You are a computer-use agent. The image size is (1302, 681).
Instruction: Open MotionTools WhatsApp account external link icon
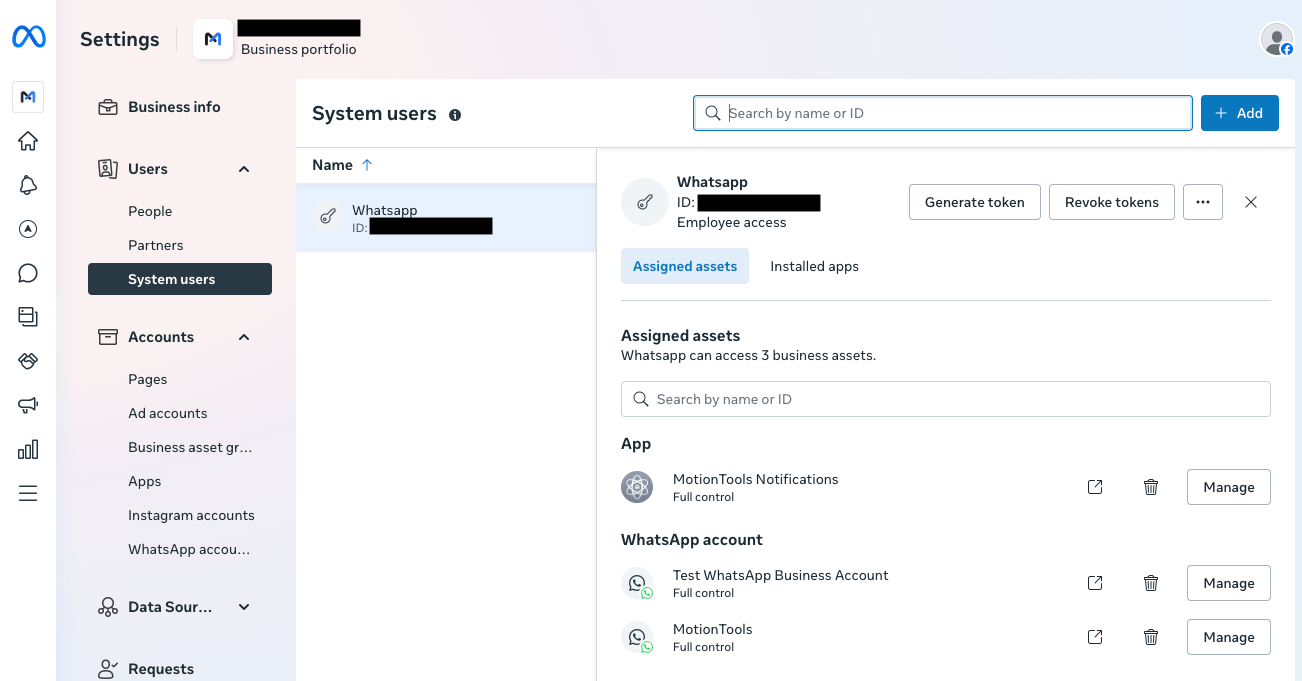[x=1095, y=637]
